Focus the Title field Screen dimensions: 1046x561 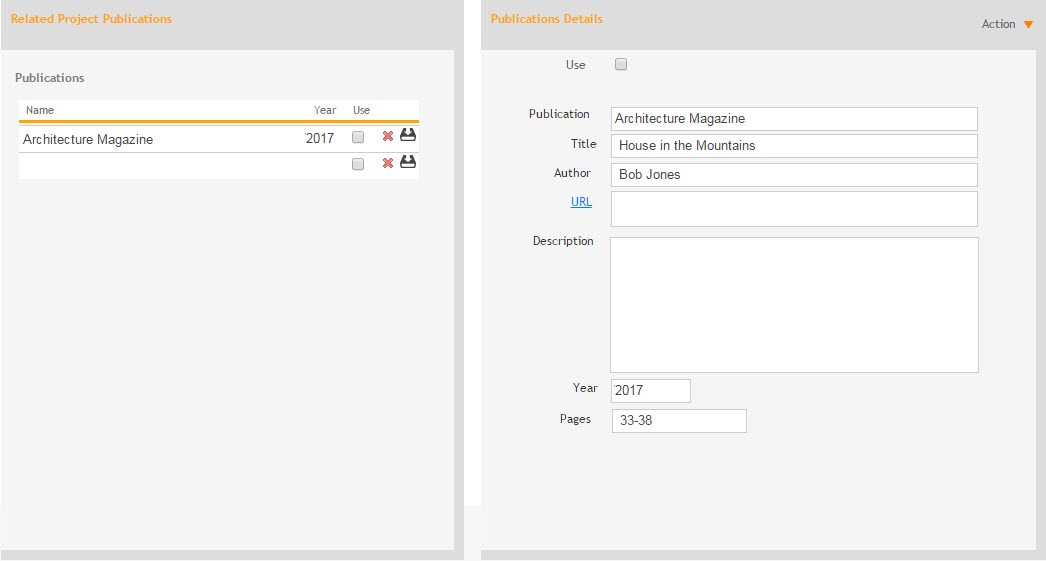coord(793,146)
